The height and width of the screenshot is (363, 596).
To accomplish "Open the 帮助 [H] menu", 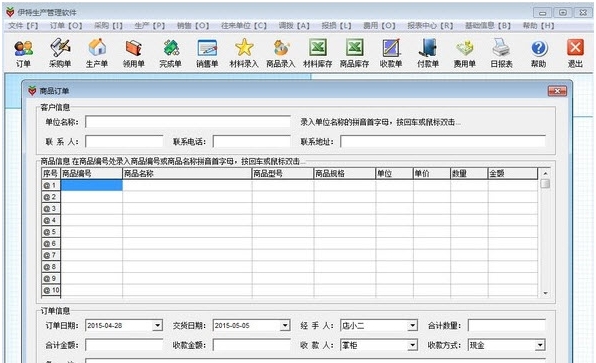I will pyautogui.click(x=538, y=25).
